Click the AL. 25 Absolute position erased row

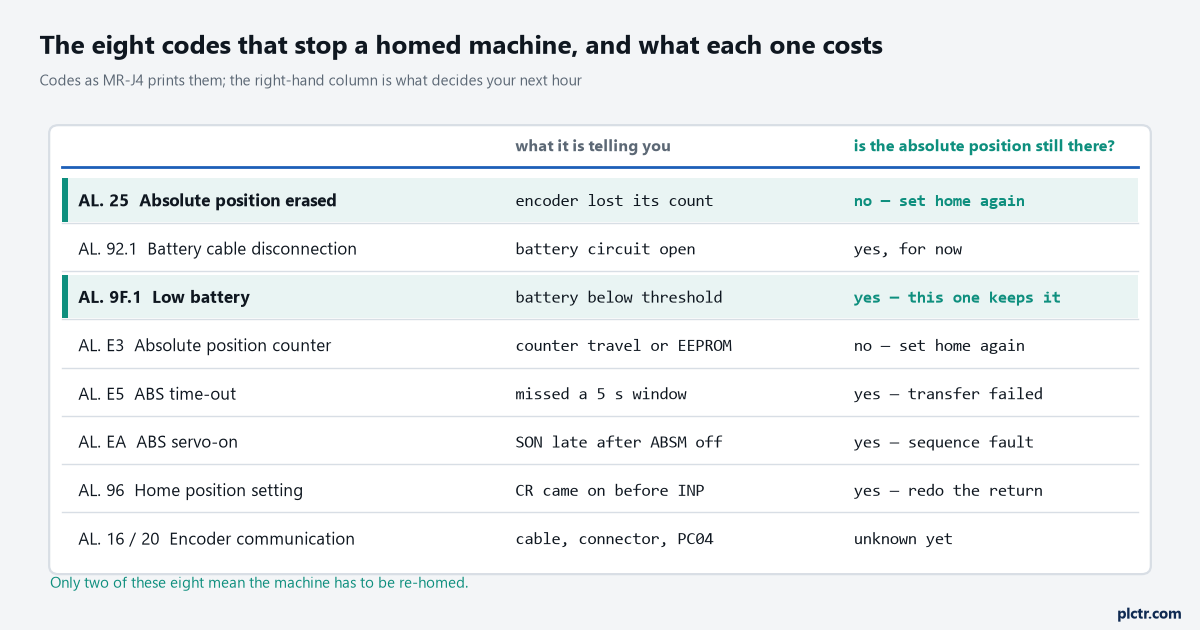(x=600, y=200)
